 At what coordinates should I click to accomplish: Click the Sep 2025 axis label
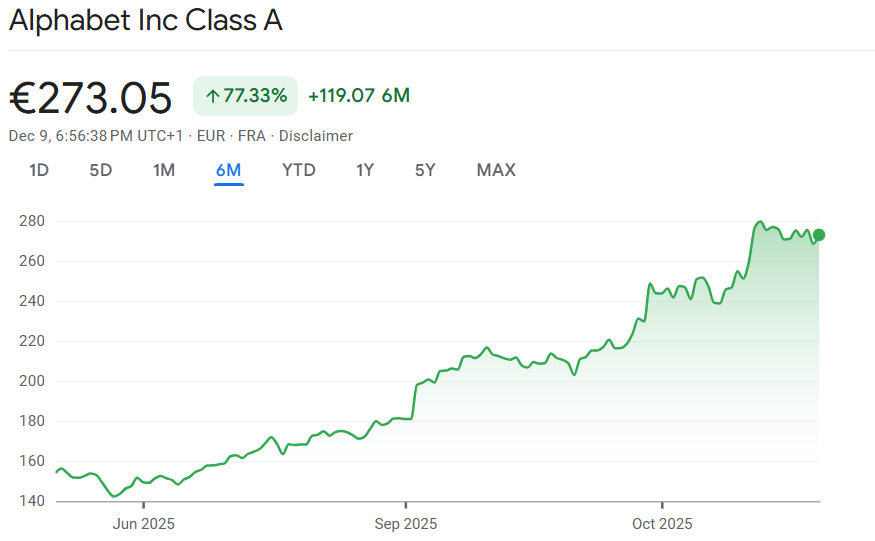[x=405, y=523]
